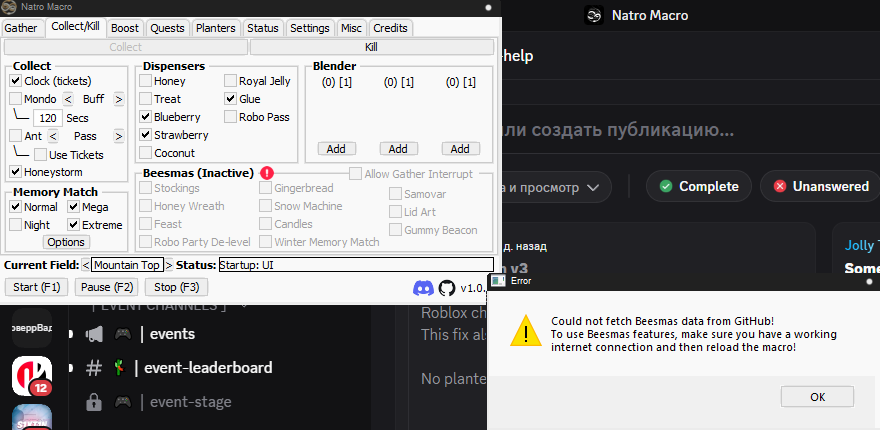This screenshot has height=430, width=880.
Task: Open the Discord link icon in Natro Macro
Action: [x=423, y=288]
